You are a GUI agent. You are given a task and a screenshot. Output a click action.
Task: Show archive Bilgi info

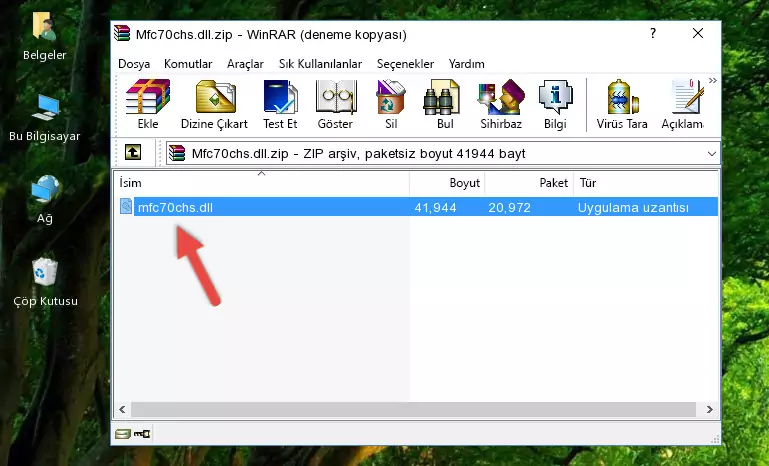[x=555, y=104]
